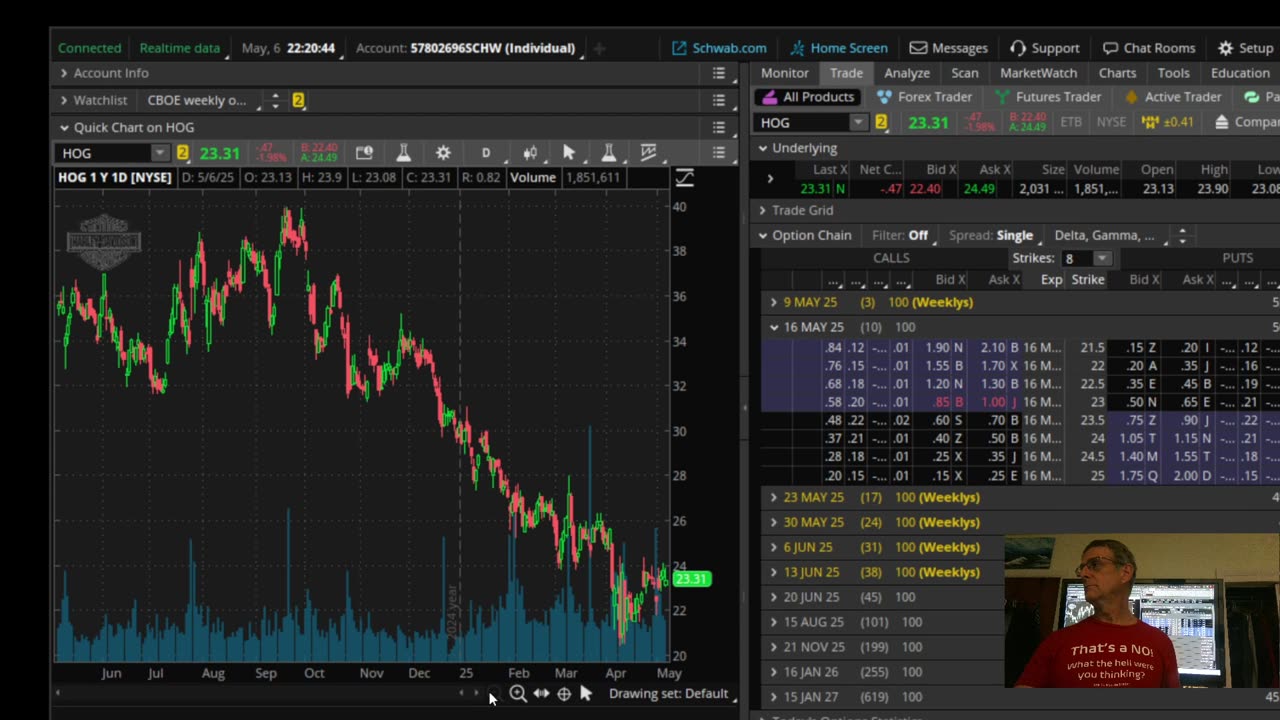This screenshot has height=720, width=1280.
Task: Collapse the 16 MAY 25 expiration row
Action: click(773, 327)
